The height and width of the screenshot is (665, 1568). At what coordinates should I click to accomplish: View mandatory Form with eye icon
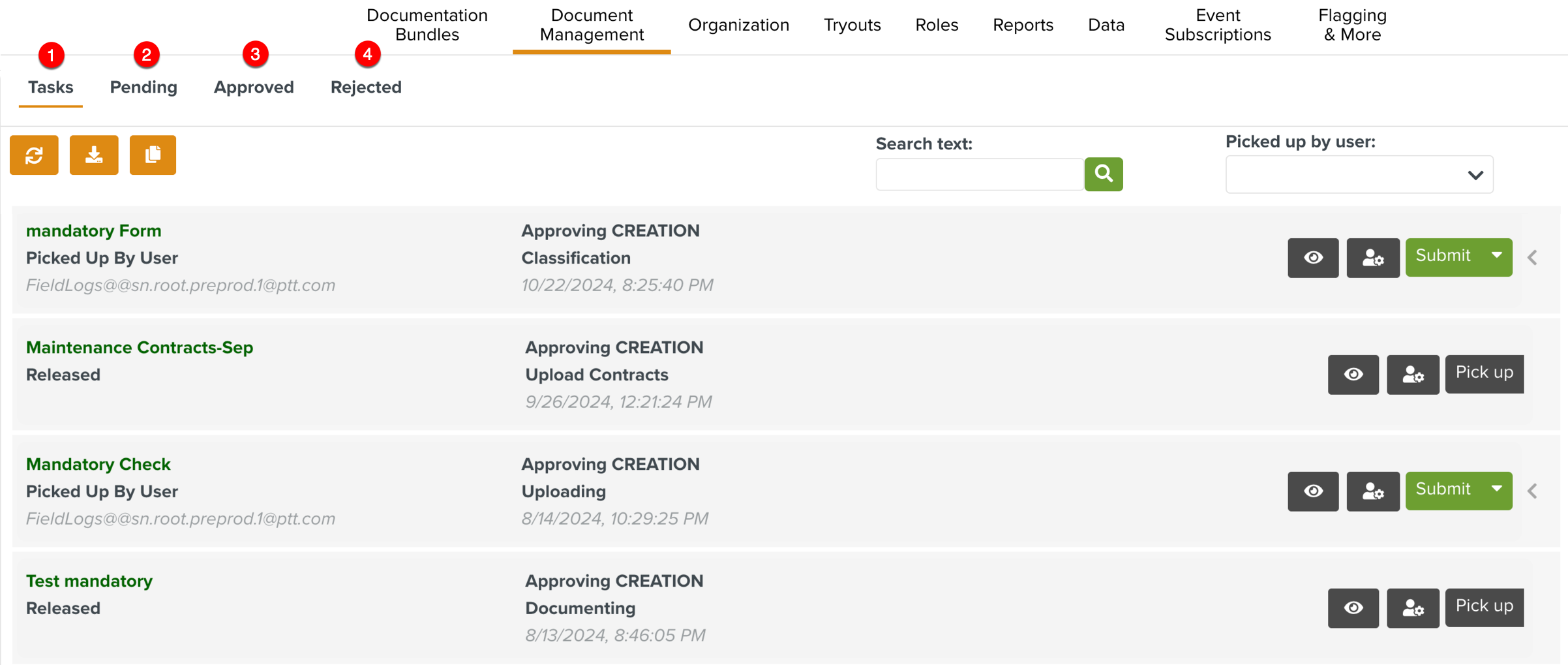pos(1312,258)
